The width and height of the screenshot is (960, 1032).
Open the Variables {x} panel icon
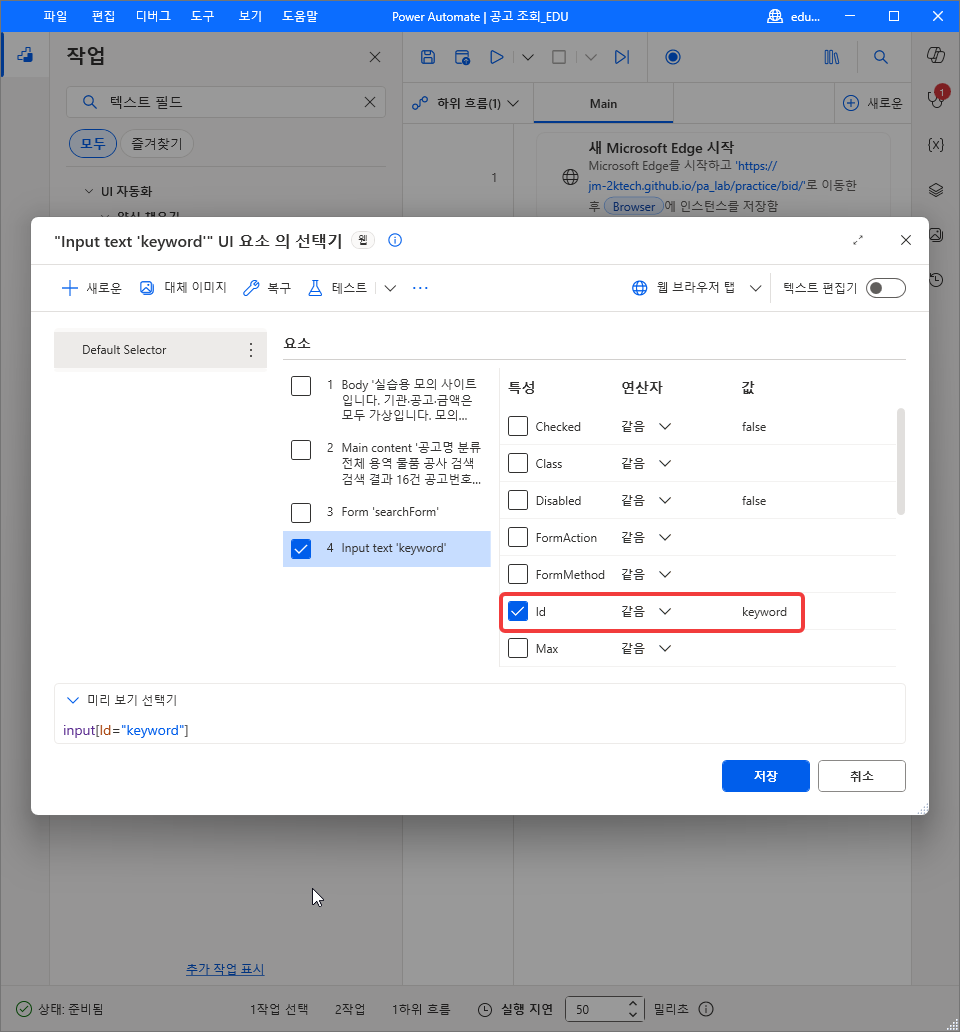point(936,145)
